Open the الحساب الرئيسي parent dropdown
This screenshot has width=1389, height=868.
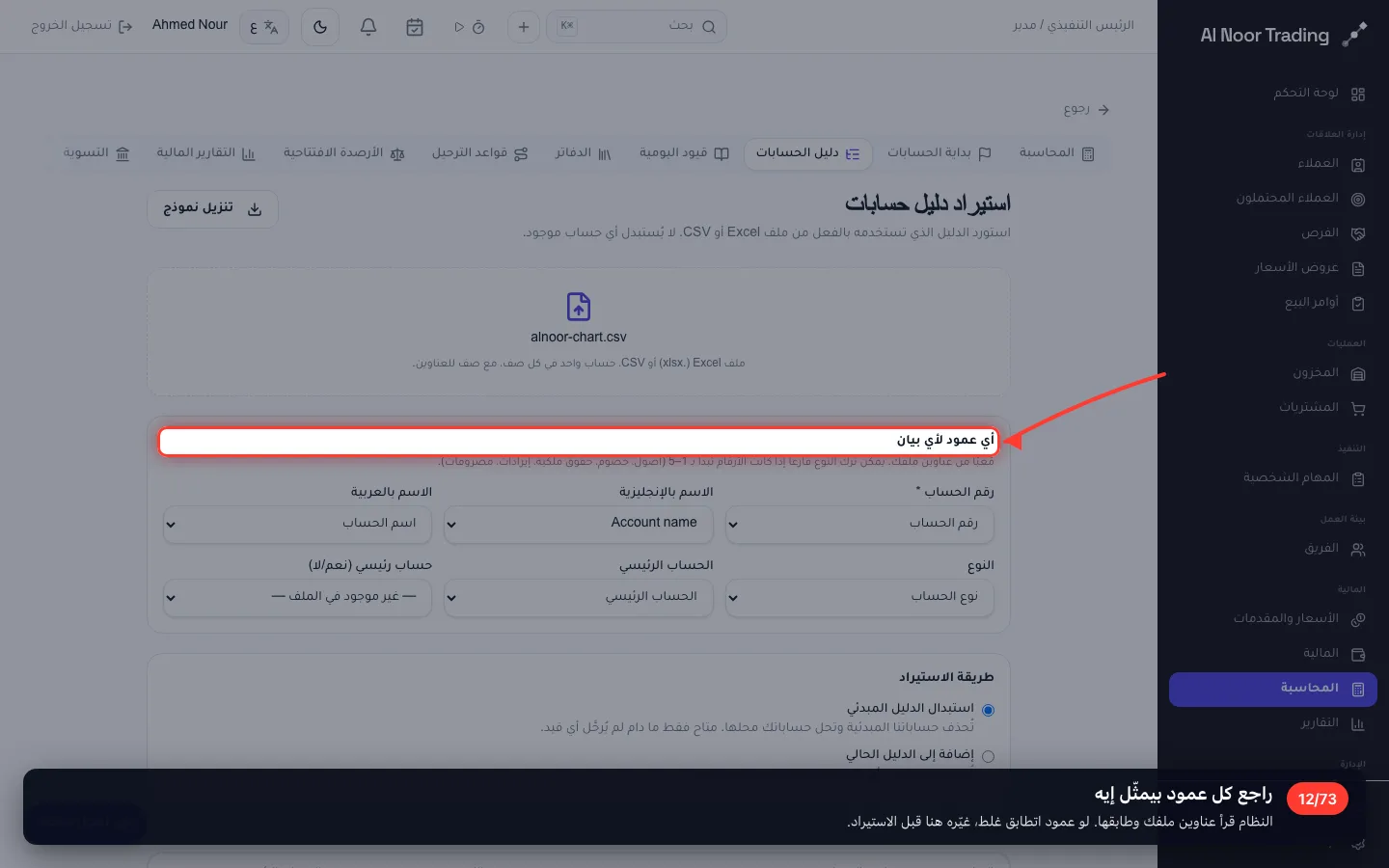point(579,597)
